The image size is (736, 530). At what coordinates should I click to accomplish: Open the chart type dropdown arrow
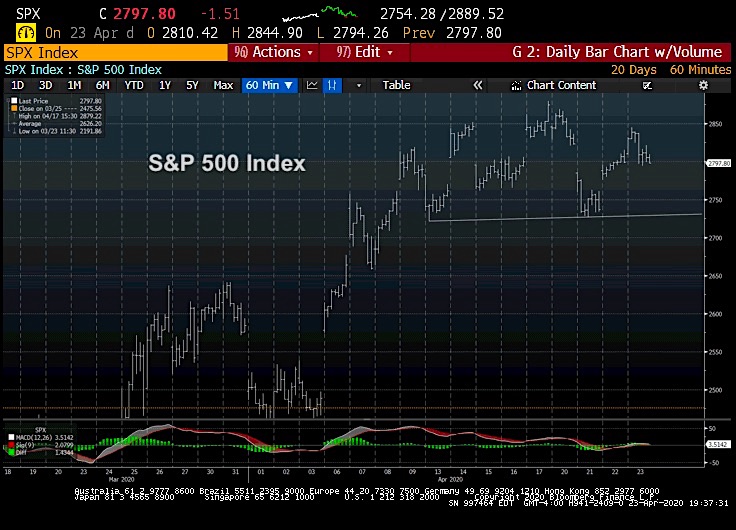click(359, 85)
